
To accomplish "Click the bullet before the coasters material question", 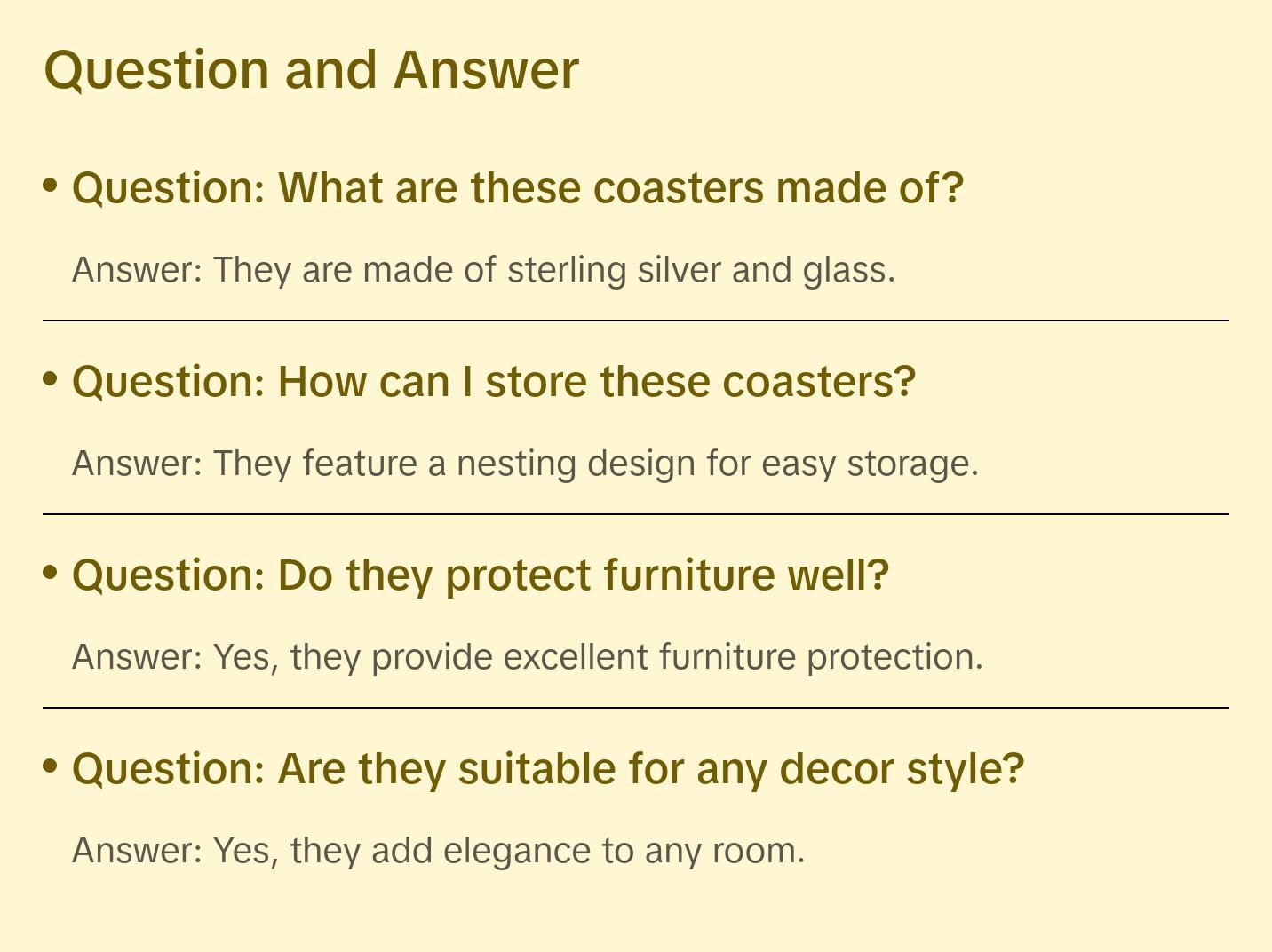I will point(51,186).
